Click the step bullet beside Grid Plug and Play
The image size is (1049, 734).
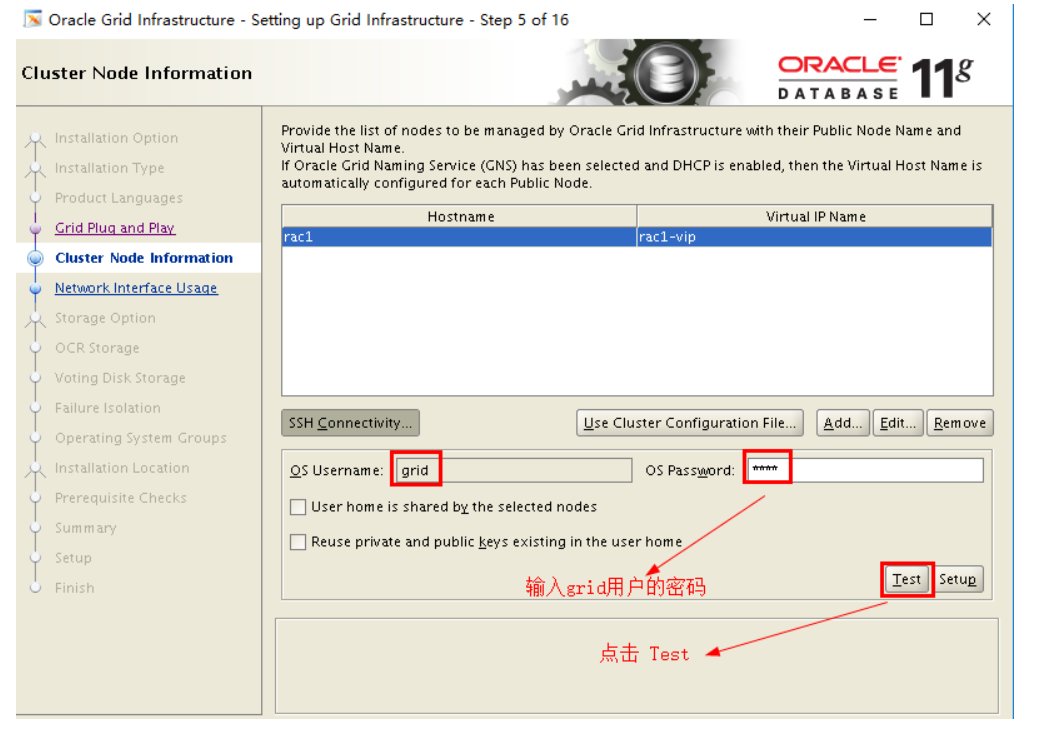(35, 228)
